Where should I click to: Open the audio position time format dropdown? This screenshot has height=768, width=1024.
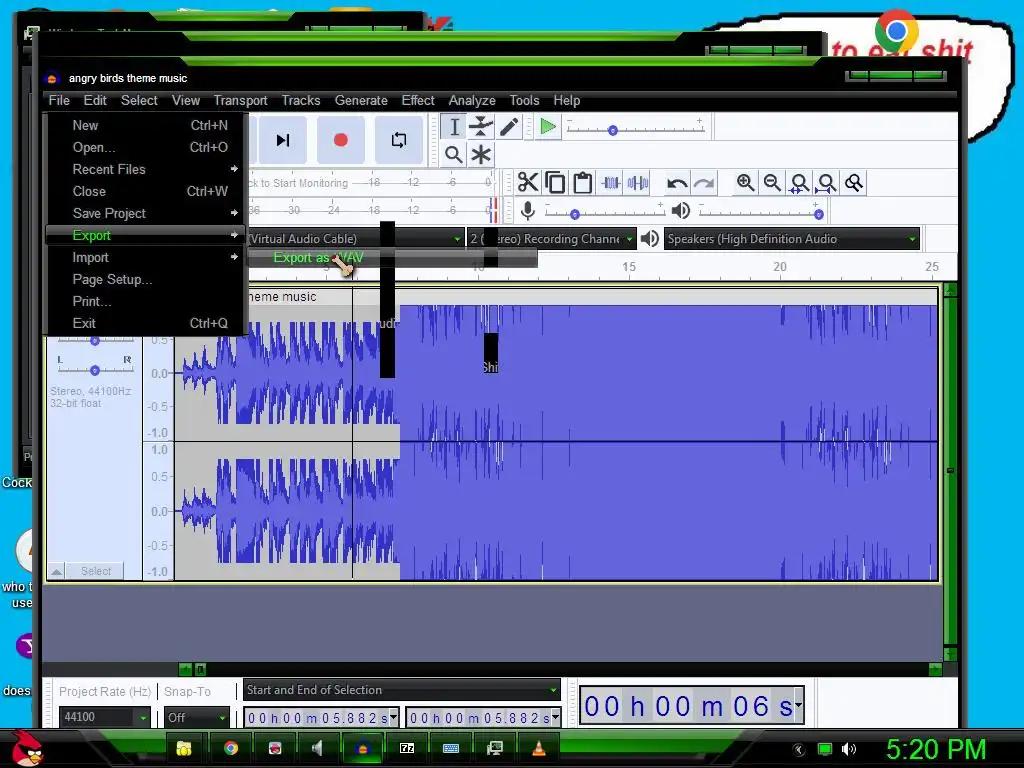(x=798, y=705)
